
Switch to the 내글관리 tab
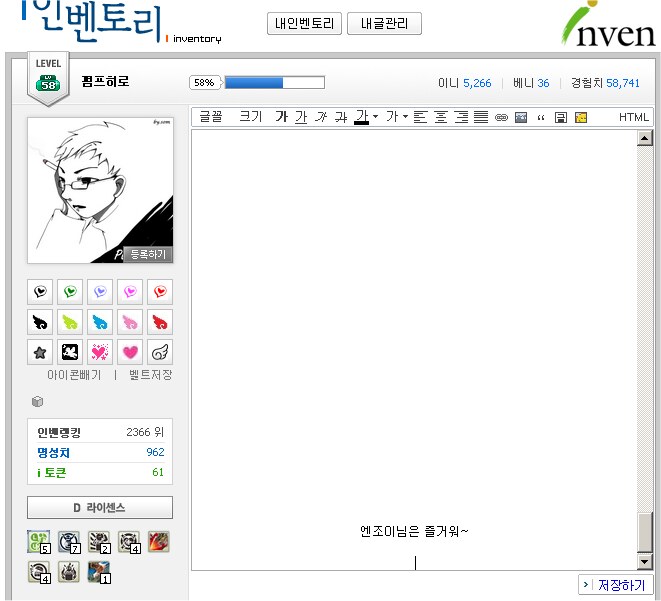click(384, 24)
